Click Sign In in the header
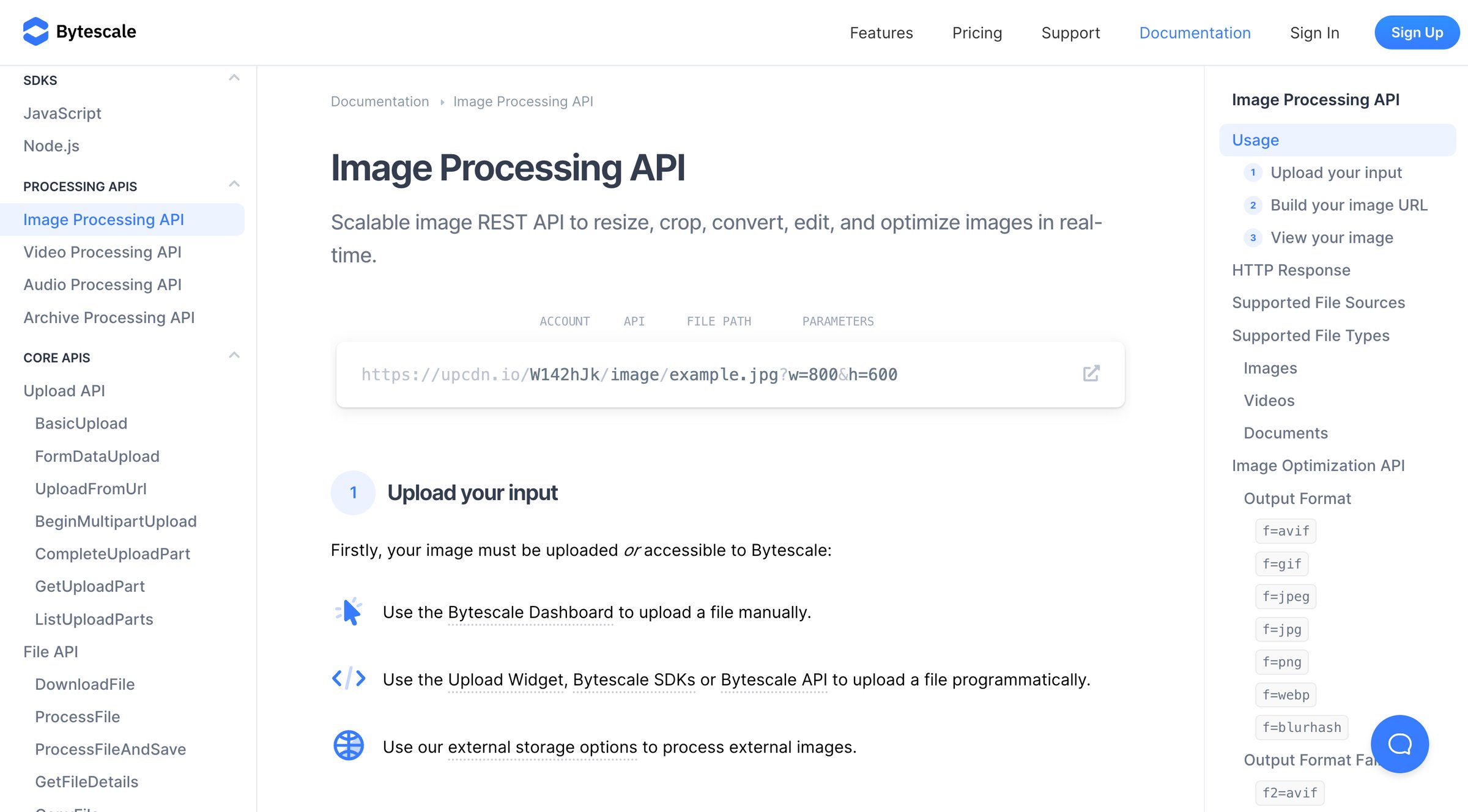Viewport: 1468px width, 812px height. coord(1314,32)
